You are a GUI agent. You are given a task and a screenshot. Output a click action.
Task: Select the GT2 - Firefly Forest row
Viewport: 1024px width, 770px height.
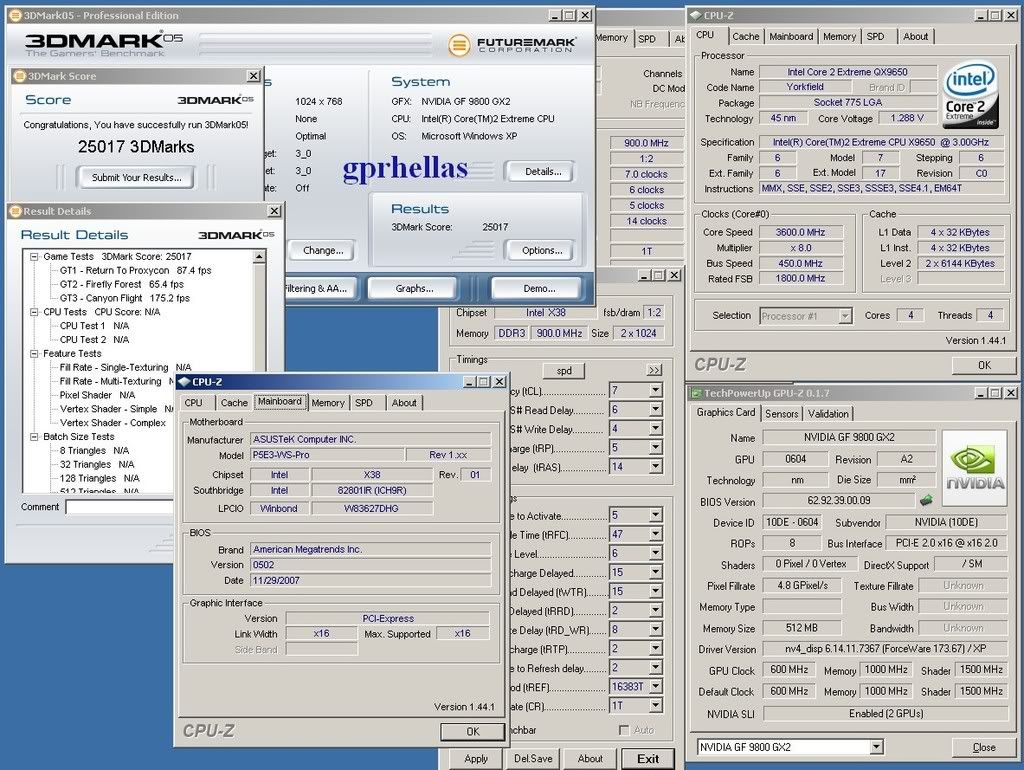click(121, 284)
